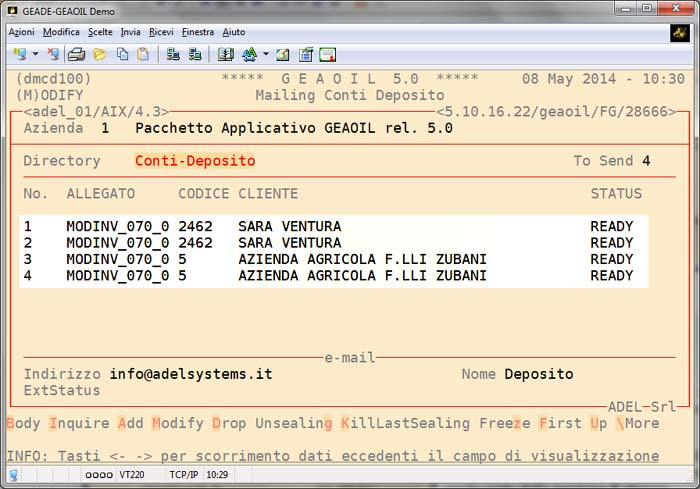This screenshot has height=489, width=700.
Task: Expand the dropdown arrow beside the recycle-style icon
Action: [x=266, y=54]
